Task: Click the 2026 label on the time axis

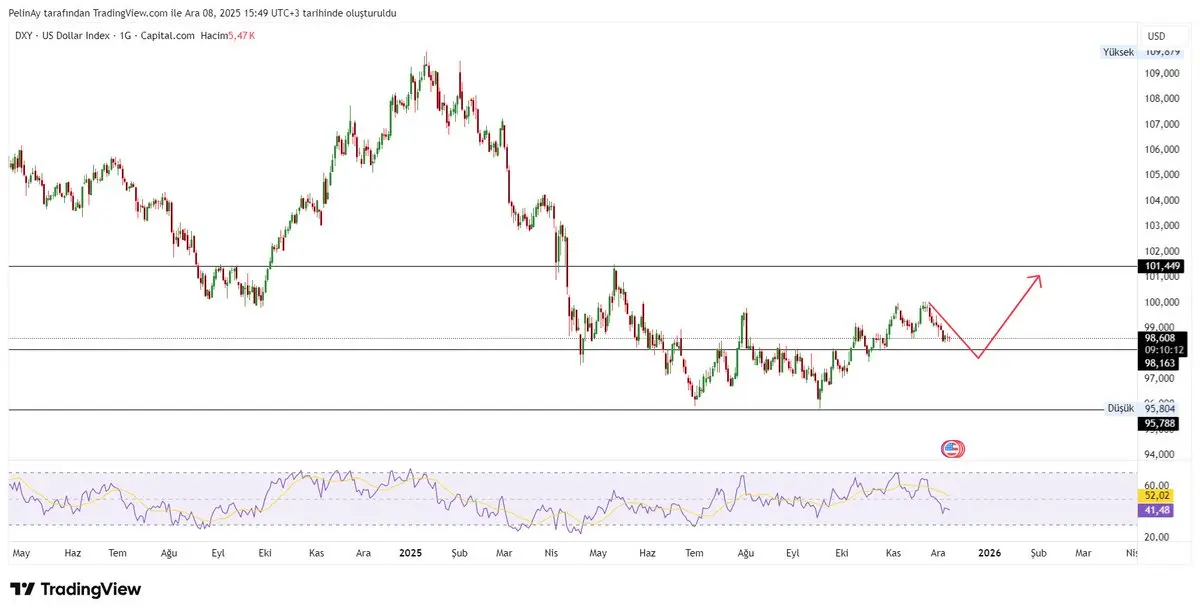Action: (x=989, y=552)
